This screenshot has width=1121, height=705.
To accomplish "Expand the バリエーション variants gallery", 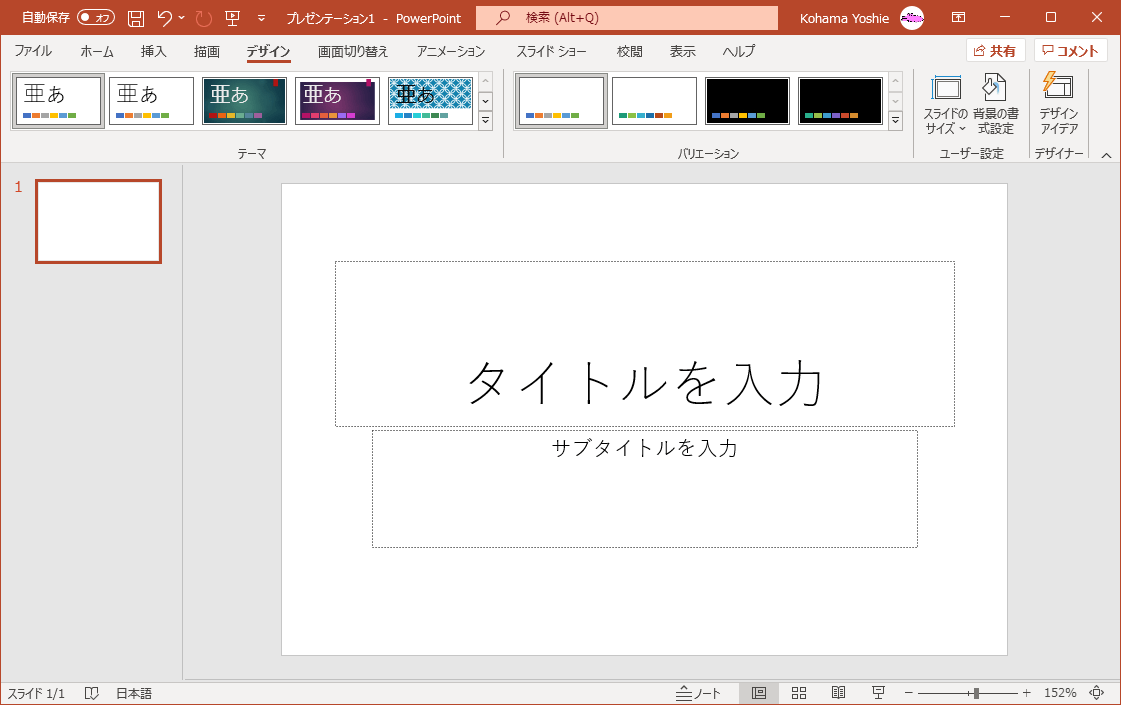I will 895,121.
